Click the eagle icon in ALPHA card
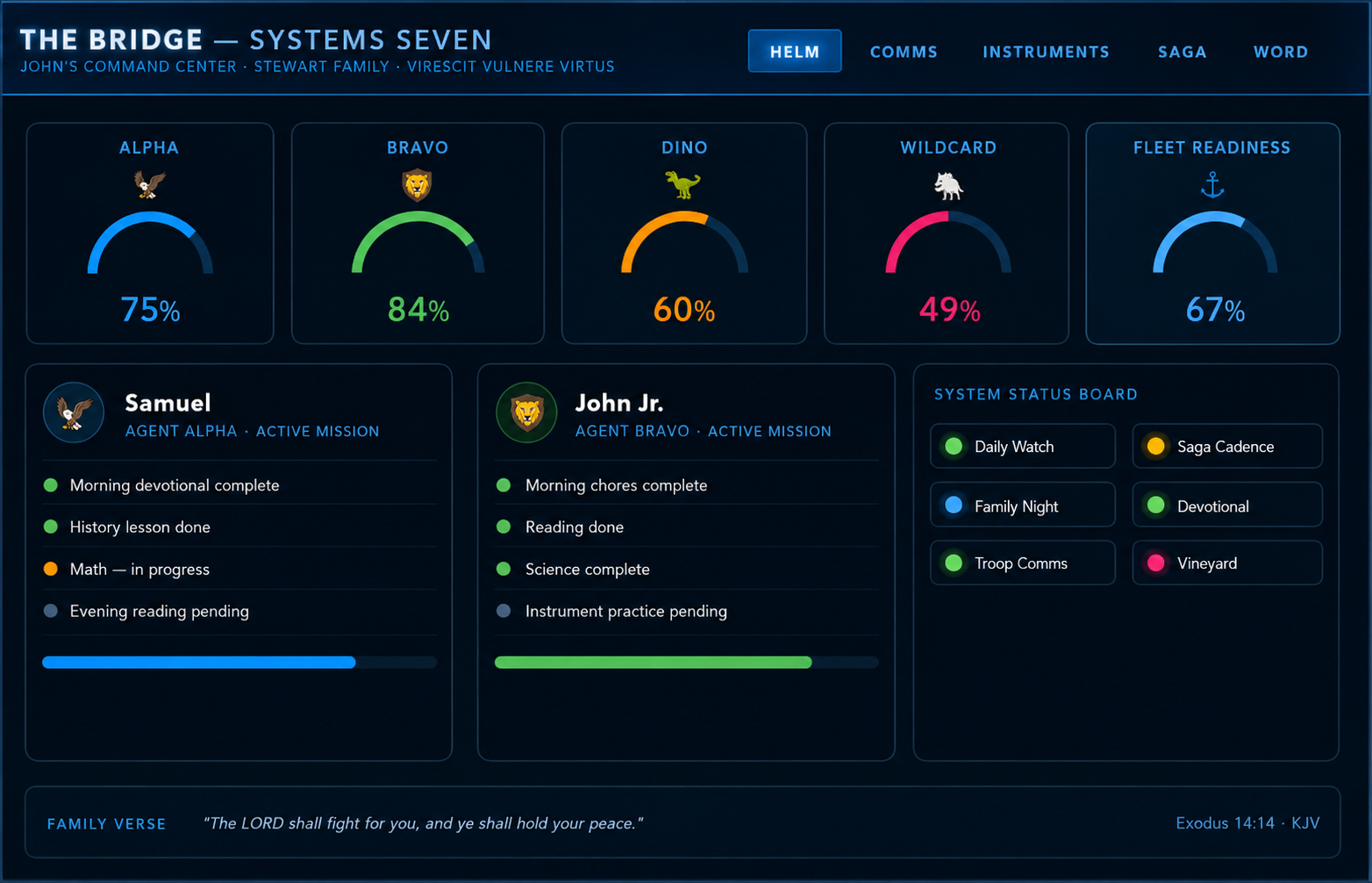The width and height of the screenshot is (1372, 883). [150, 184]
